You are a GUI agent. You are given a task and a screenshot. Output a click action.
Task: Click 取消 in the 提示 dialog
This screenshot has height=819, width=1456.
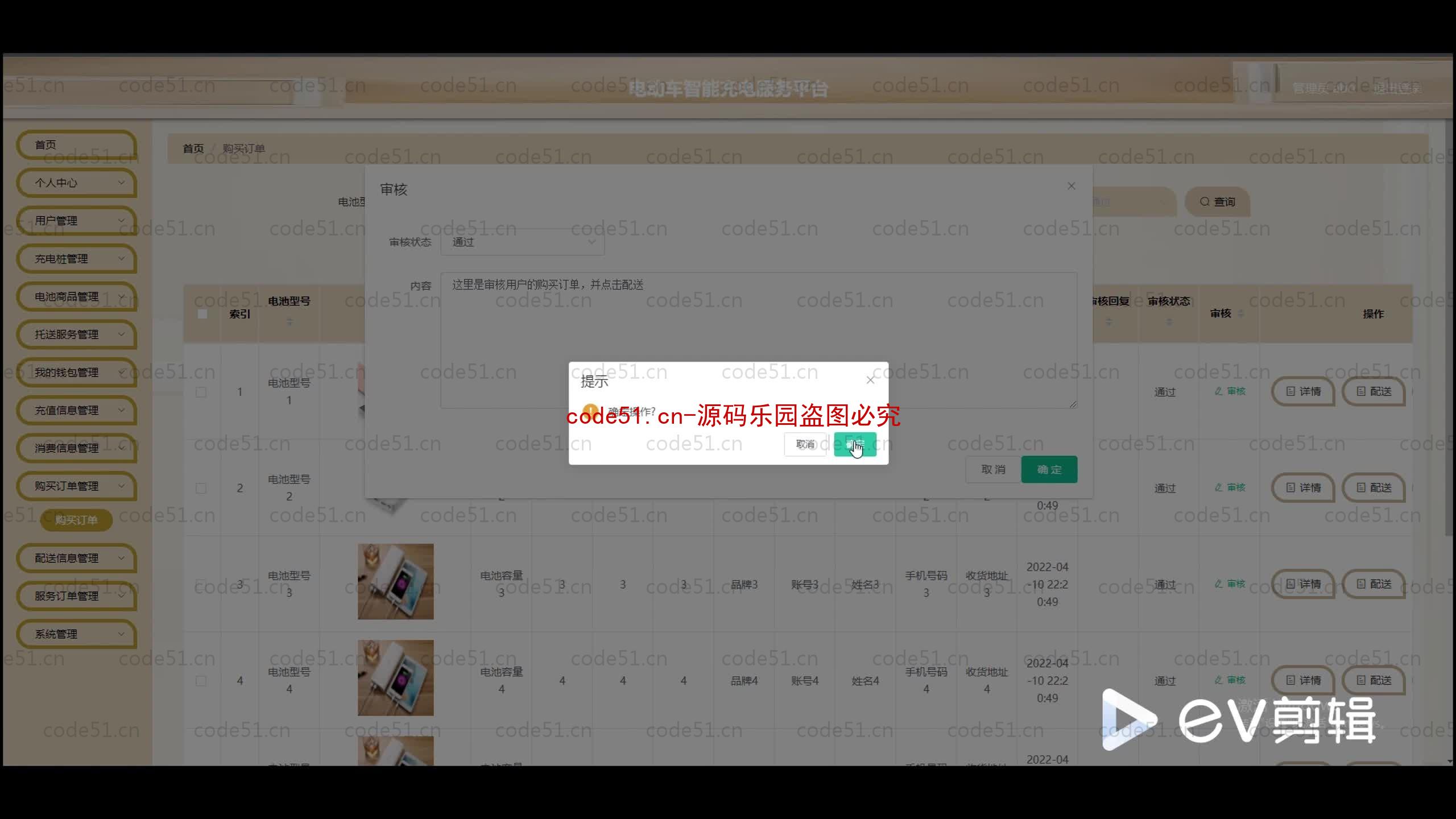click(x=805, y=444)
